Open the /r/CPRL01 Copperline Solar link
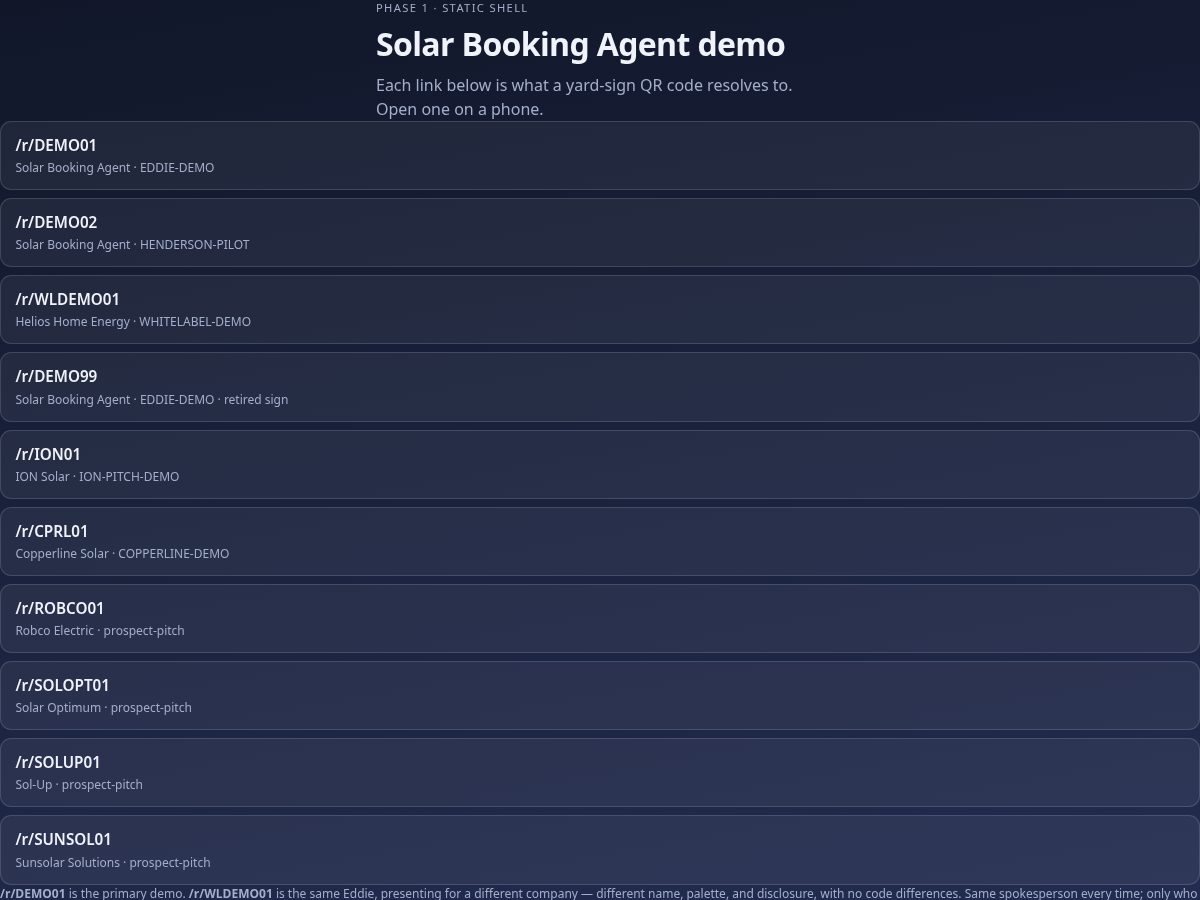 pos(600,541)
